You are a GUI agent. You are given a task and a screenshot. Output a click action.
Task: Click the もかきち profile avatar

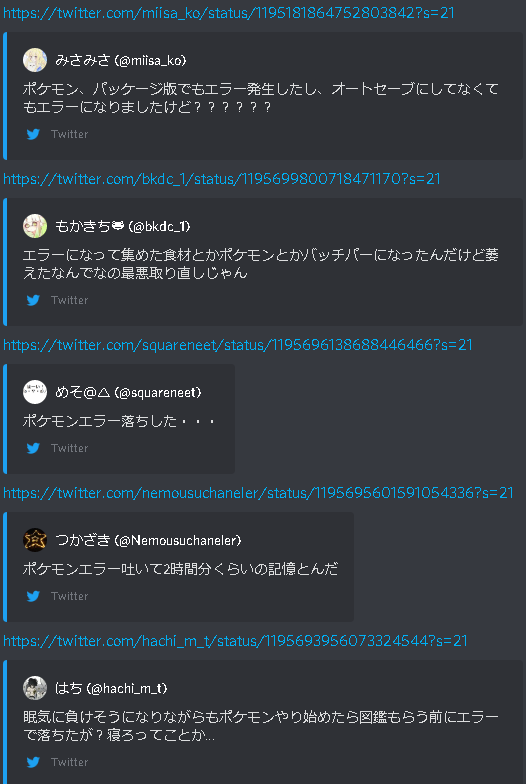pyautogui.click(x=35, y=226)
